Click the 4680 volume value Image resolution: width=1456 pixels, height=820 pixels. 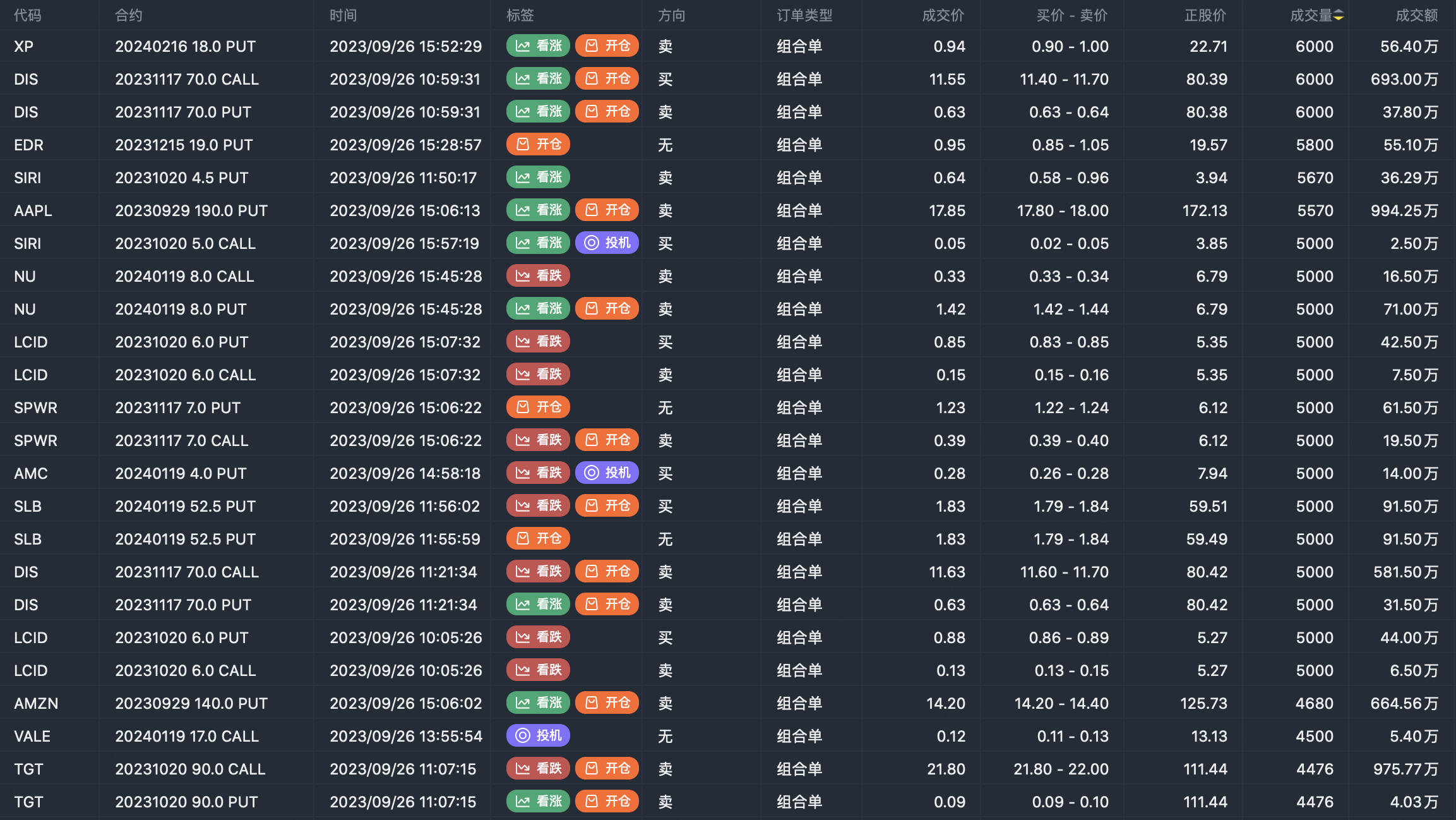(x=1315, y=703)
